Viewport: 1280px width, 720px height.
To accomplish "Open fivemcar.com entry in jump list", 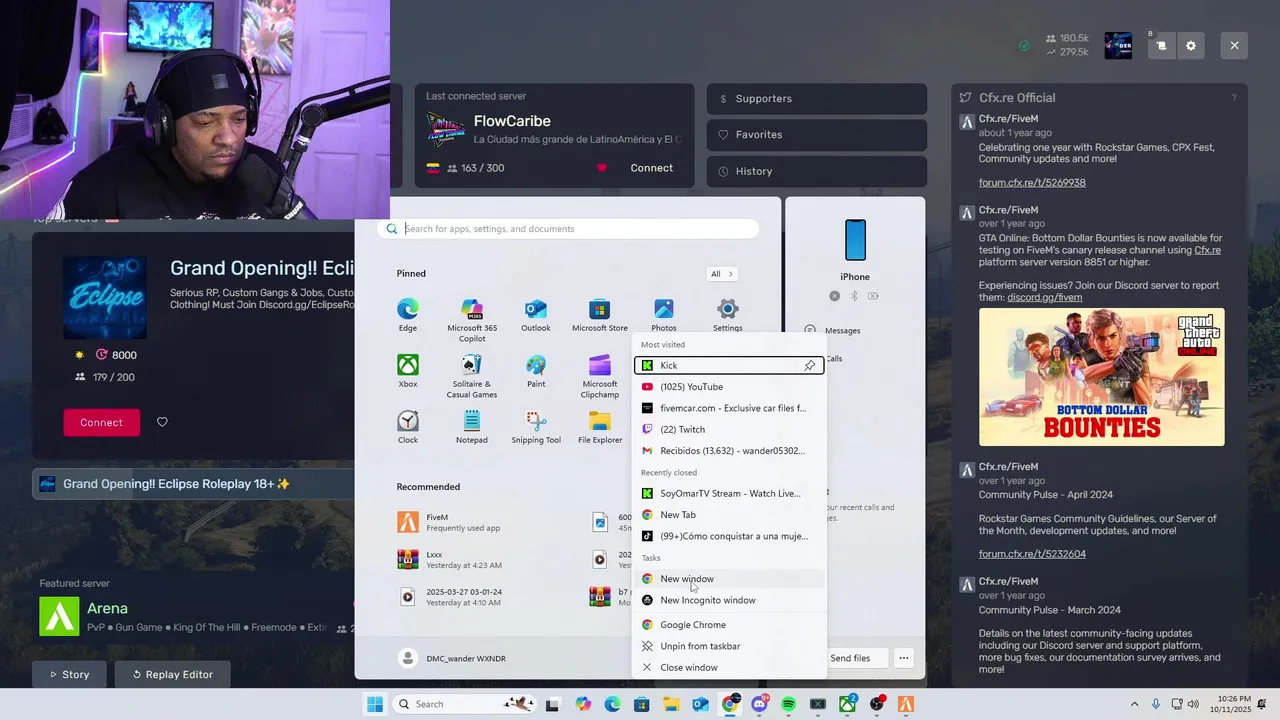I will point(729,408).
